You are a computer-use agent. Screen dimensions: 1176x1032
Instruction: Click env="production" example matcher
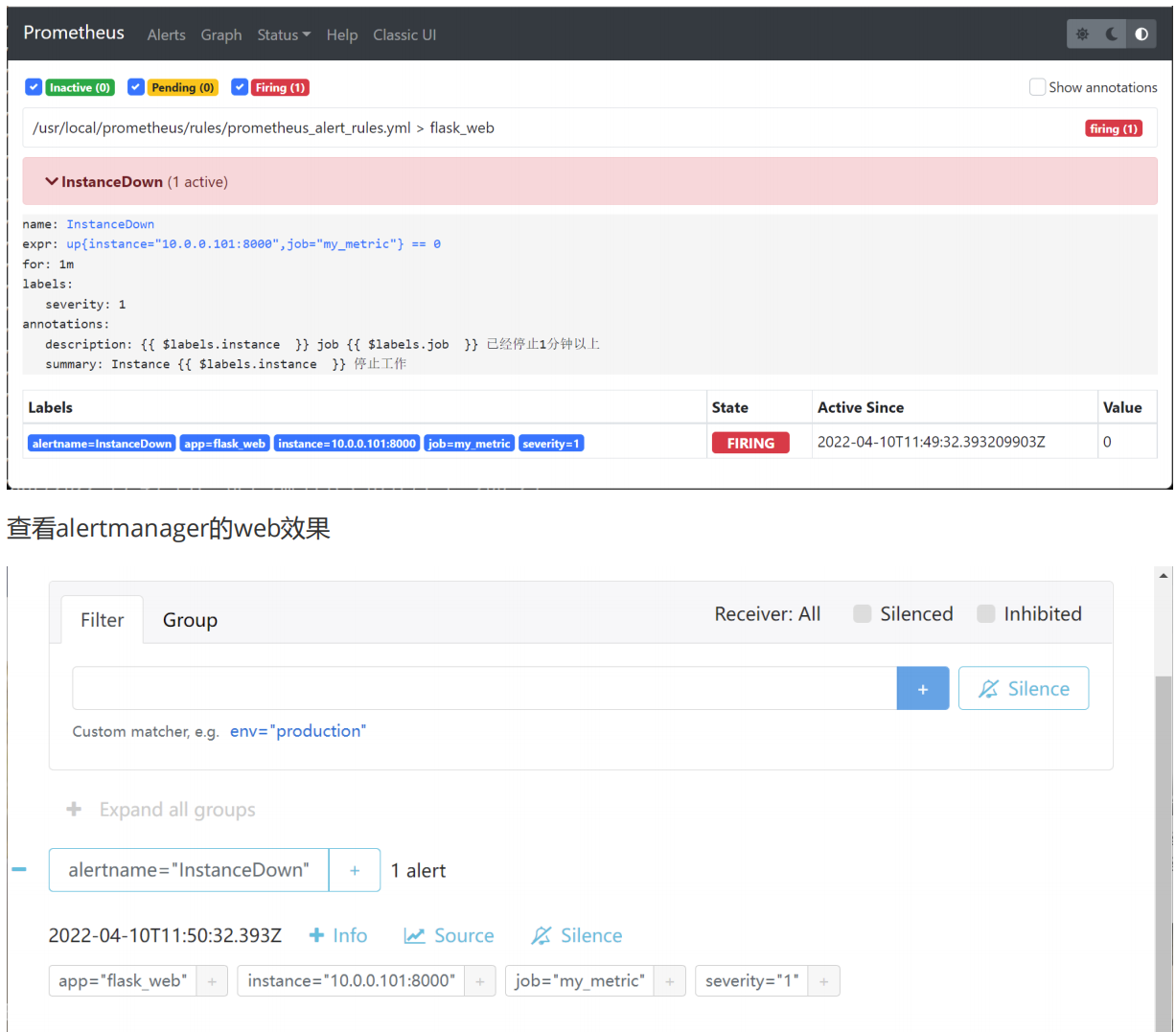pos(298,731)
